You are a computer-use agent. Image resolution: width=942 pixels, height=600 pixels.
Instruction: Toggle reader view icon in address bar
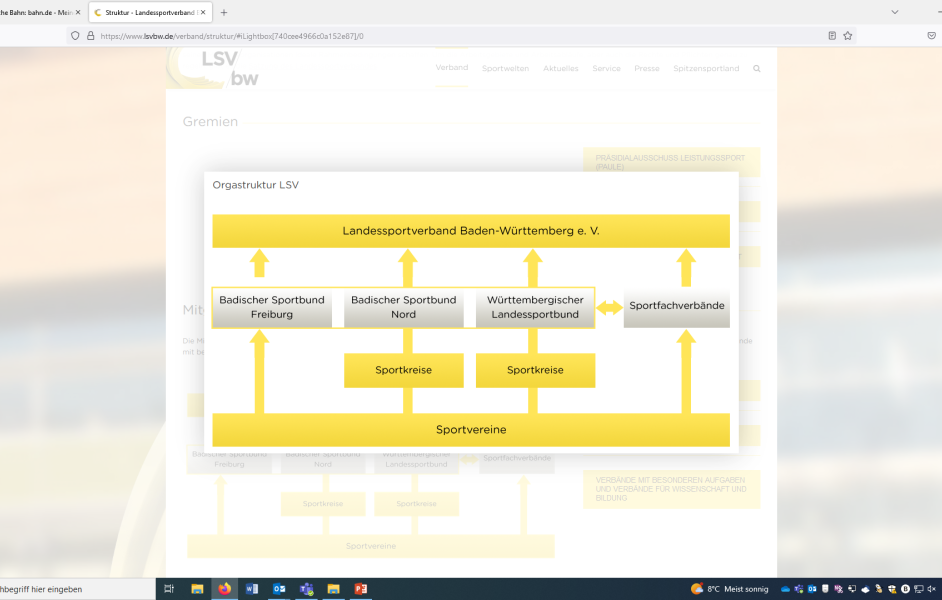click(832, 35)
